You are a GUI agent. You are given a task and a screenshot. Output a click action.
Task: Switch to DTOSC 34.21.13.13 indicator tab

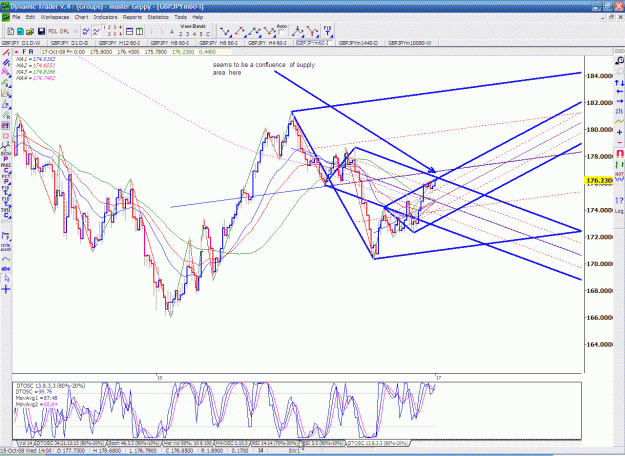[x=71, y=443]
